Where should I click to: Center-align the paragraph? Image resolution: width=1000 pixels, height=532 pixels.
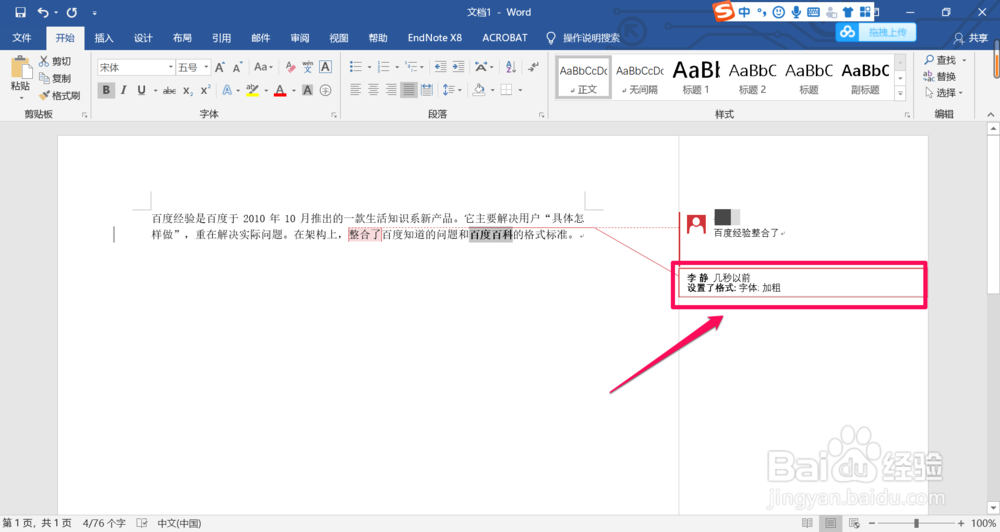click(373, 91)
